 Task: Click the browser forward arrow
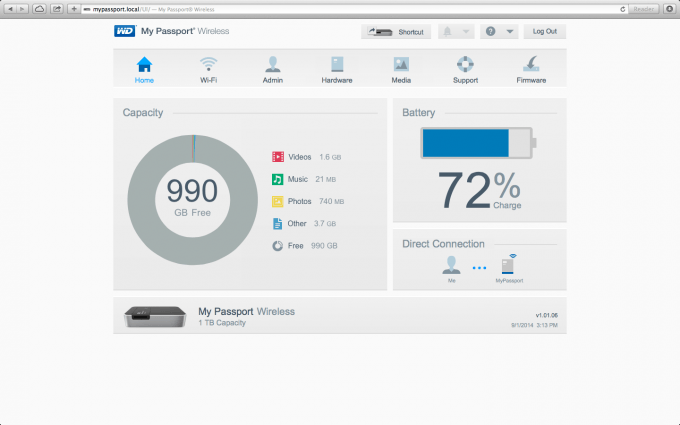[x=23, y=9]
